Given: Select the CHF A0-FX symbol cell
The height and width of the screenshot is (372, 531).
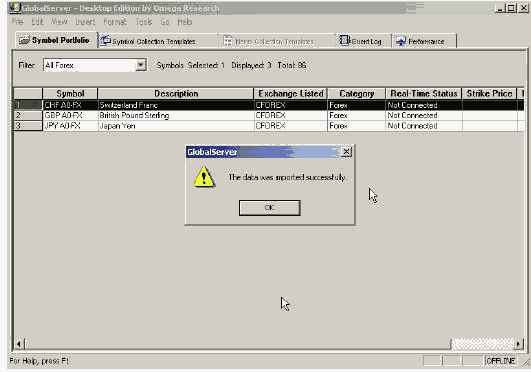Looking at the screenshot, I should (70, 105).
